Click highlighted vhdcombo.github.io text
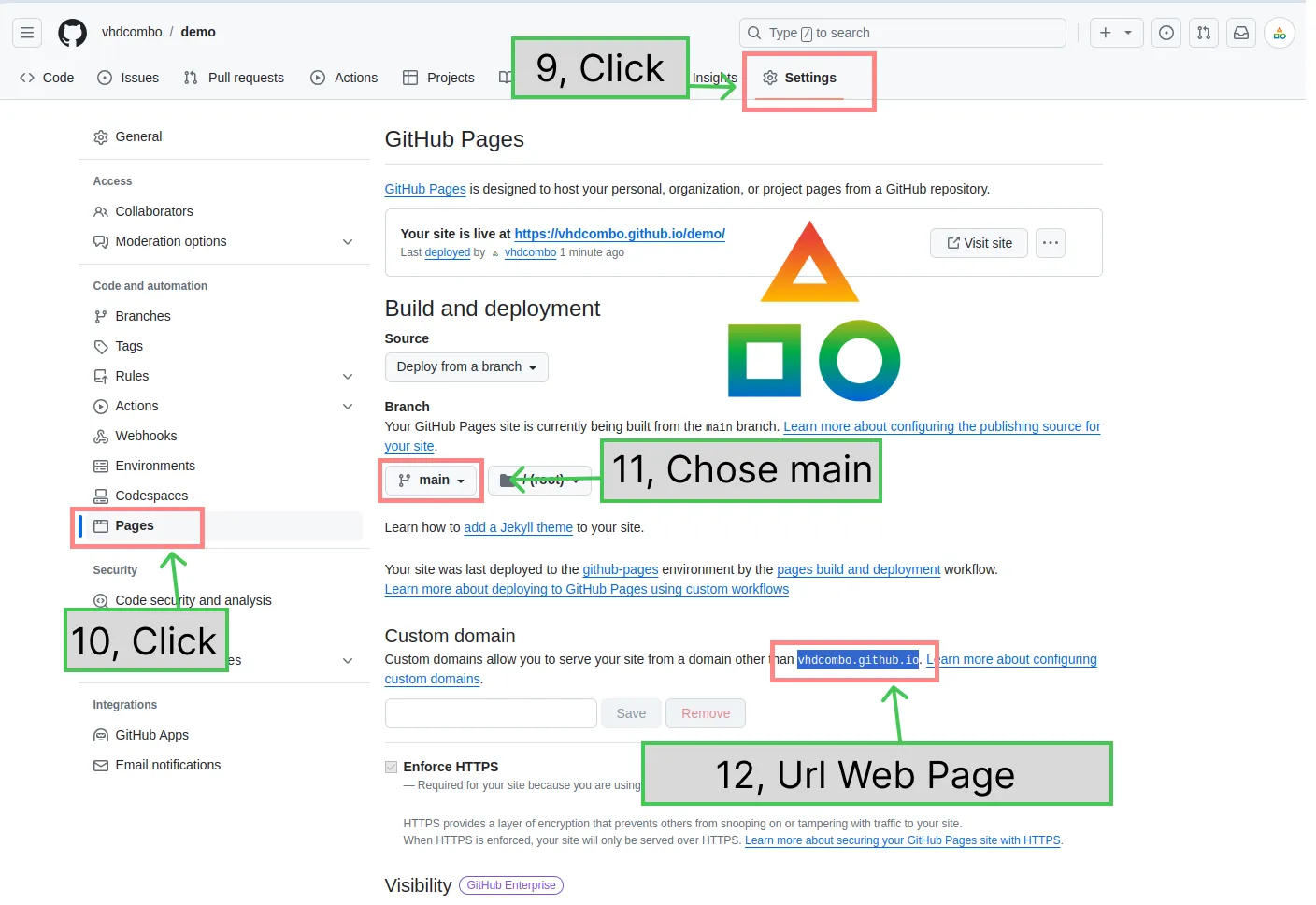The width and height of the screenshot is (1316, 905). click(x=858, y=660)
